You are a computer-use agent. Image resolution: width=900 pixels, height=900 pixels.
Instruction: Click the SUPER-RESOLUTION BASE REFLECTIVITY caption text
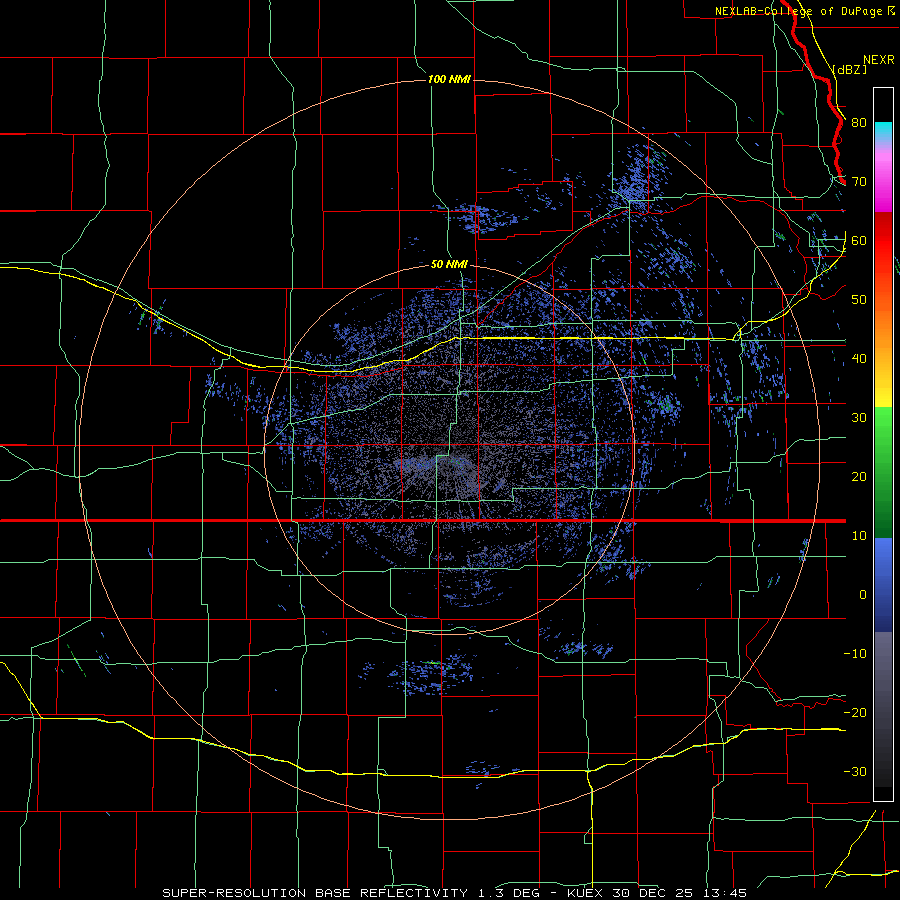(x=315, y=893)
